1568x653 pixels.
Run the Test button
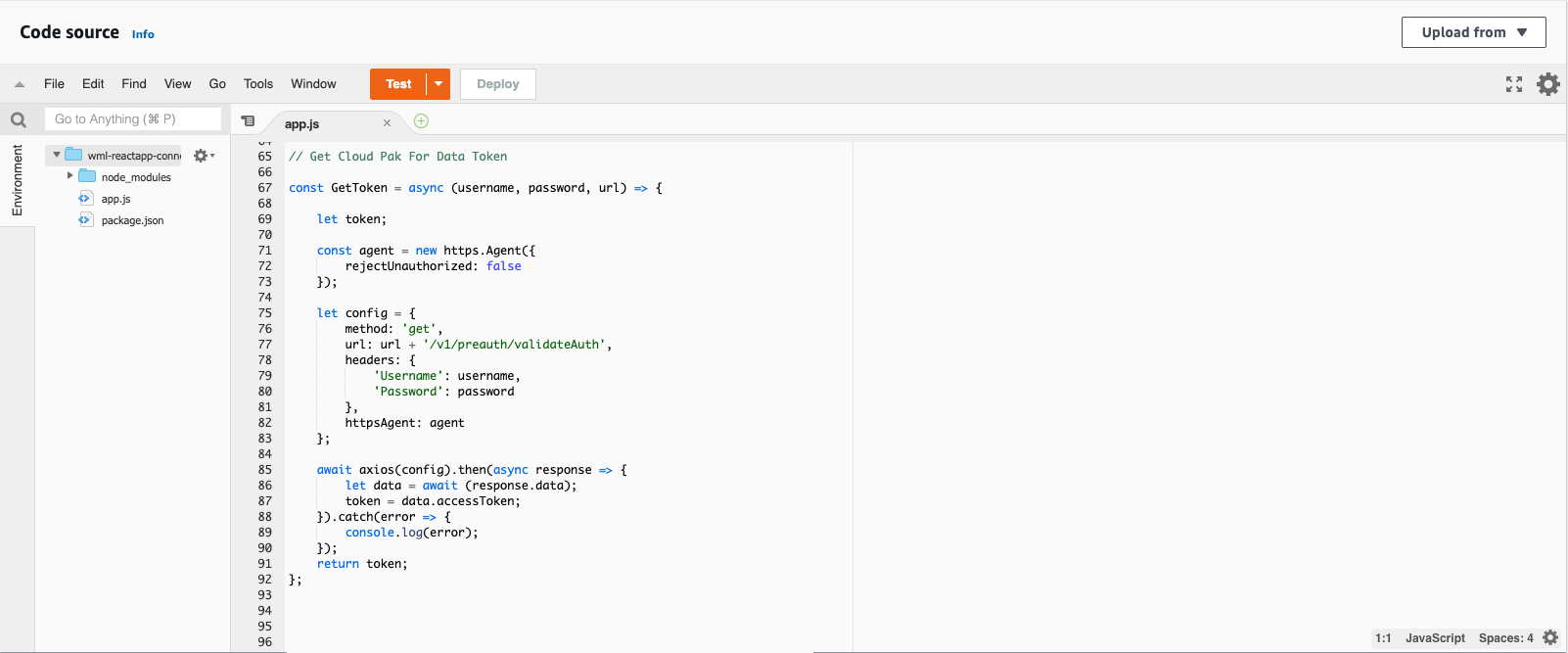pos(398,84)
